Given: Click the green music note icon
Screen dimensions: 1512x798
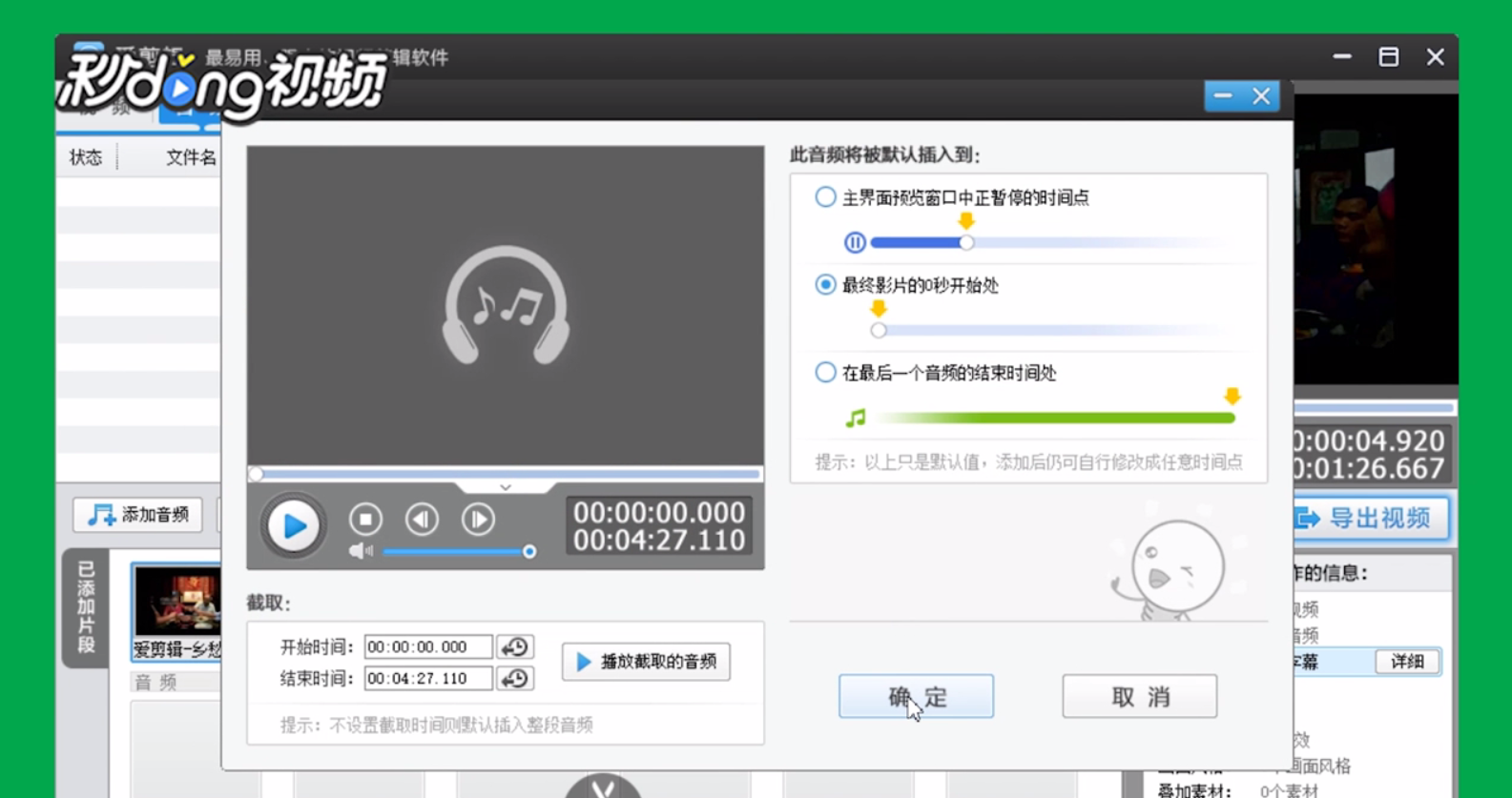Looking at the screenshot, I should (856, 418).
